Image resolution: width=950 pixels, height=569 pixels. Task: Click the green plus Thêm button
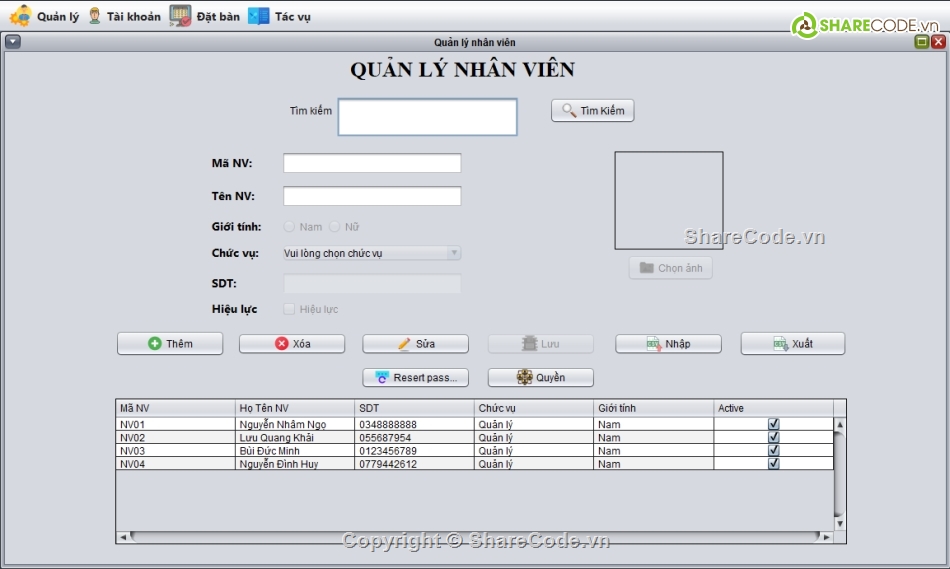(170, 344)
